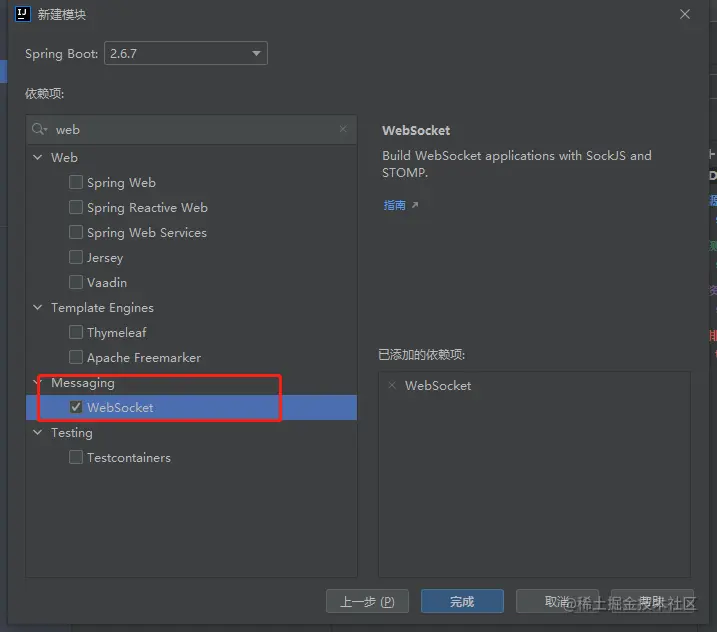Image resolution: width=717 pixels, height=632 pixels.
Task: Click the search magnifier icon
Action: point(39,129)
